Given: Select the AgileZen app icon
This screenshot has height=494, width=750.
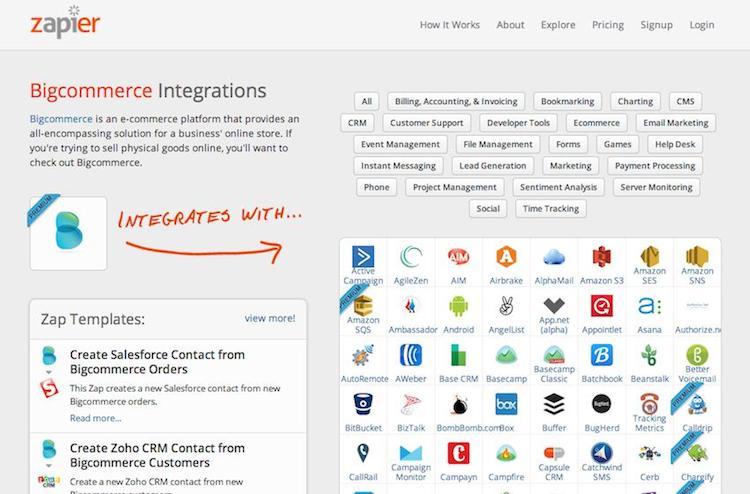Looking at the screenshot, I should coord(411,256).
